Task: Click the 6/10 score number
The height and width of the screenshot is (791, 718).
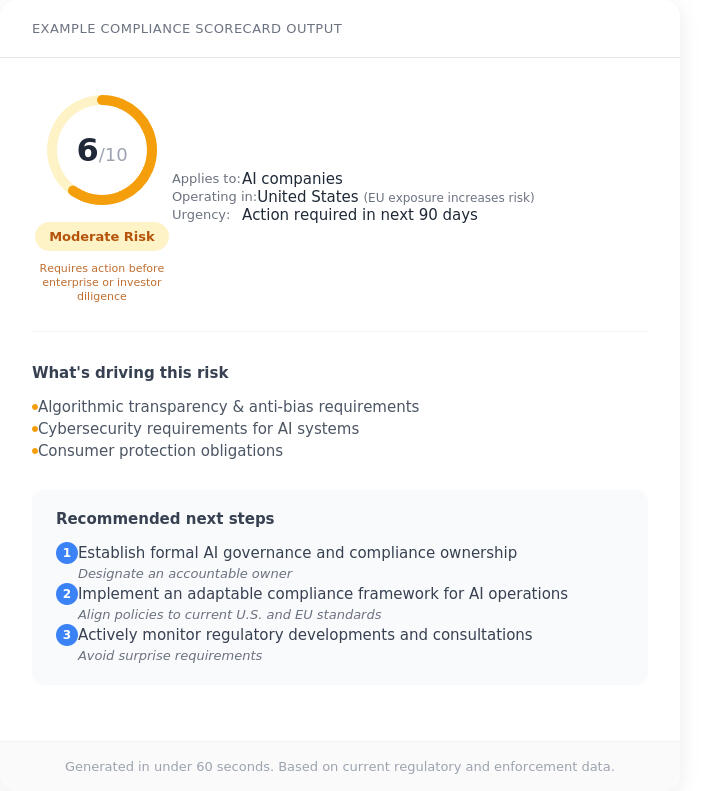Action: coord(101,151)
